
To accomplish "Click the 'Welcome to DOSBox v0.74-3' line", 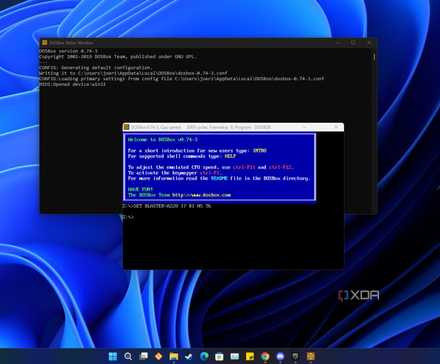I will pyautogui.click(x=163, y=139).
